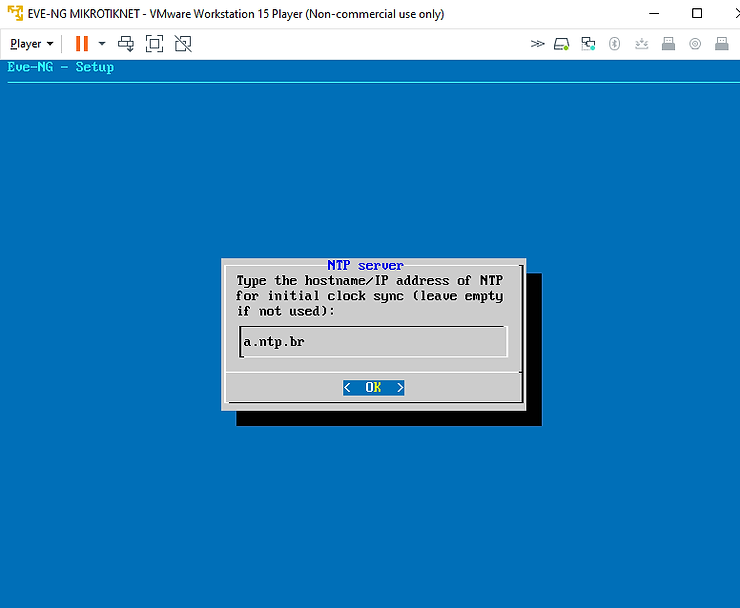Viewport: 740px width, 608px height.
Task: Send Ctrl+Alt+Del to the virtual machine
Action: click(126, 44)
